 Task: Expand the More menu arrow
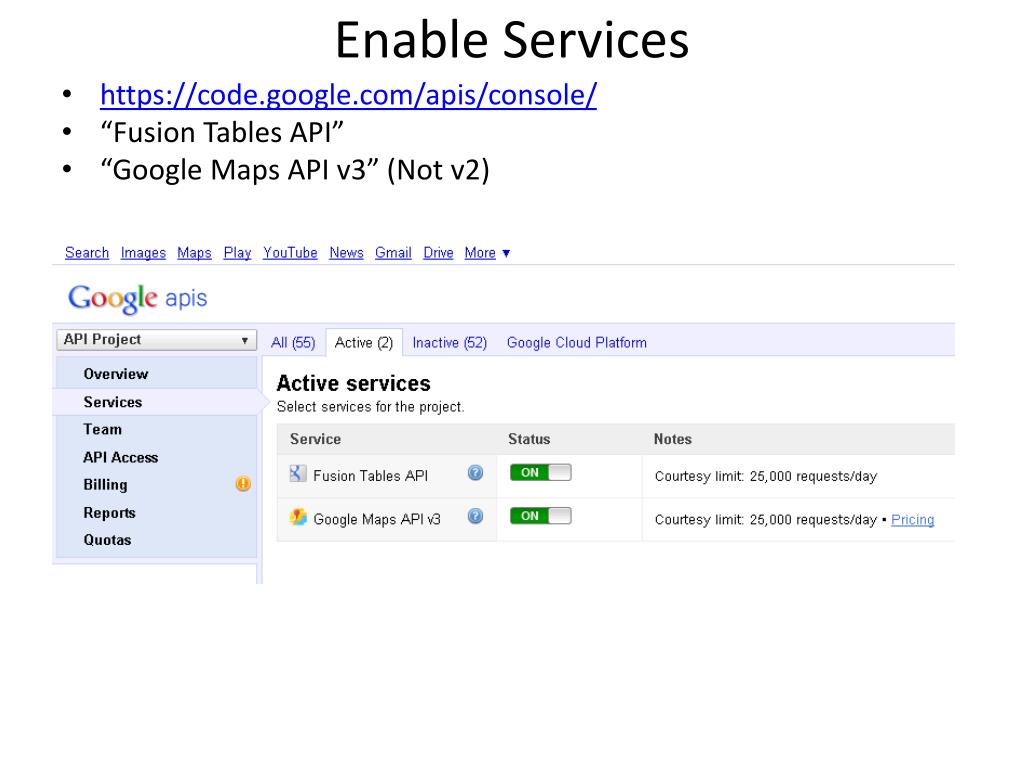[506, 253]
